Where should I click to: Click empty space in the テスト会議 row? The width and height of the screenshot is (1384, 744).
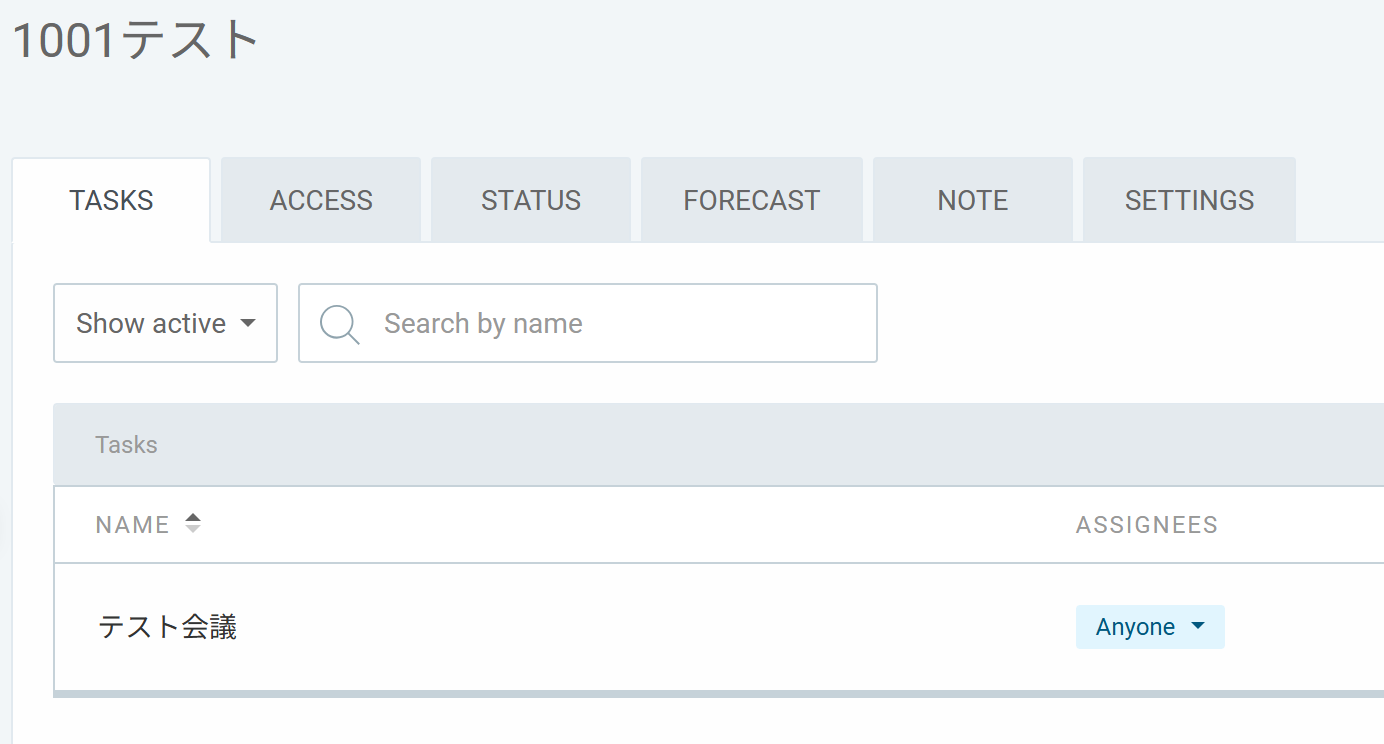coord(650,627)
